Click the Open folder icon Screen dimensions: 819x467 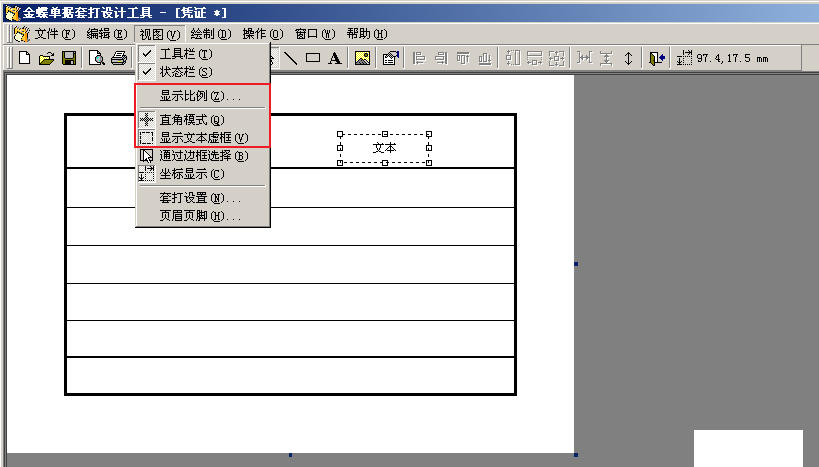pos(46,58)
